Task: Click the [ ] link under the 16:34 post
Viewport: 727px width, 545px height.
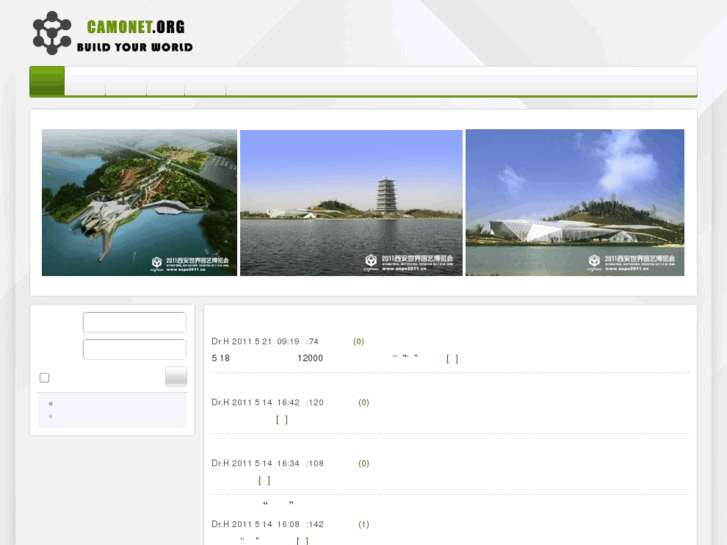Action: point(264,481)
